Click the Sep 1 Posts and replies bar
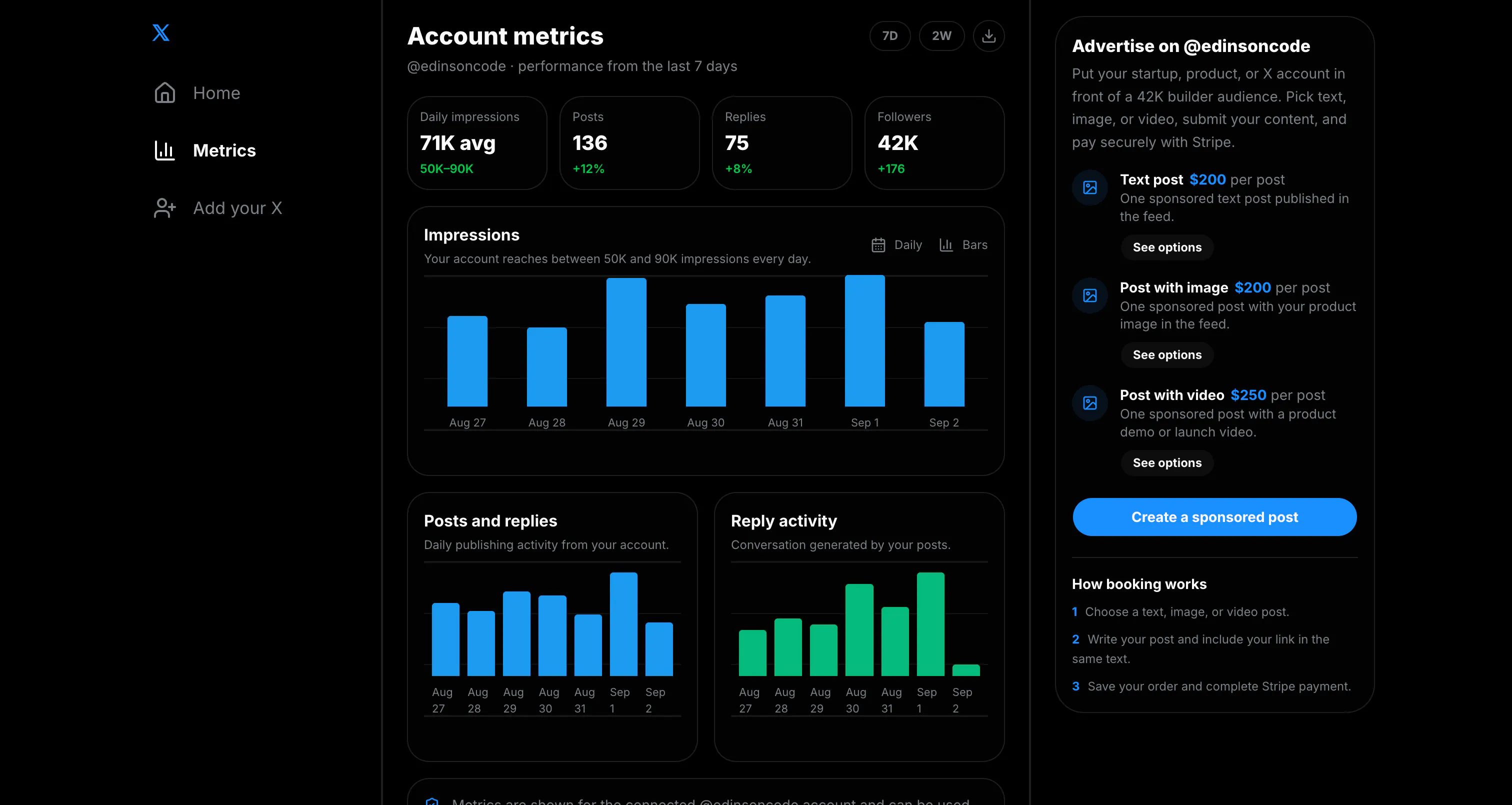Image resolution: width=1512 pixels, height=805 pixels. coord(623,624)
